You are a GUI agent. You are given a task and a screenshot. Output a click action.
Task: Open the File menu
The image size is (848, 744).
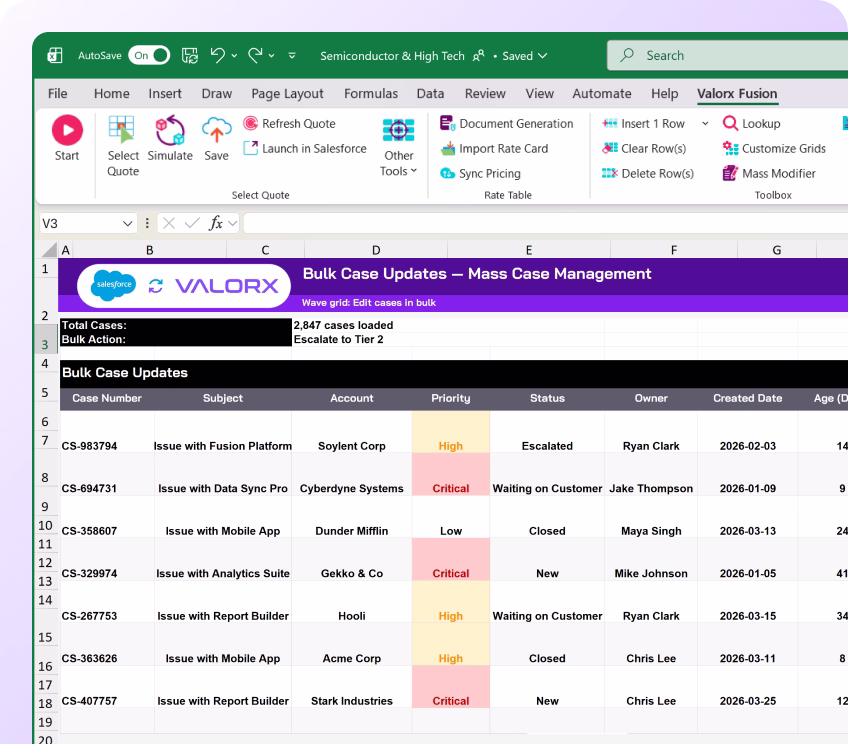(x=57, y=94)
